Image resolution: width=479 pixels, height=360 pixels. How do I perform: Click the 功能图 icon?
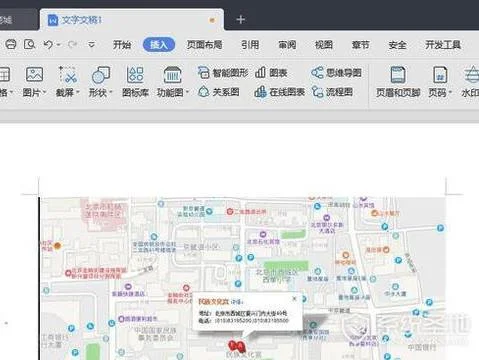tap(172, 74)
